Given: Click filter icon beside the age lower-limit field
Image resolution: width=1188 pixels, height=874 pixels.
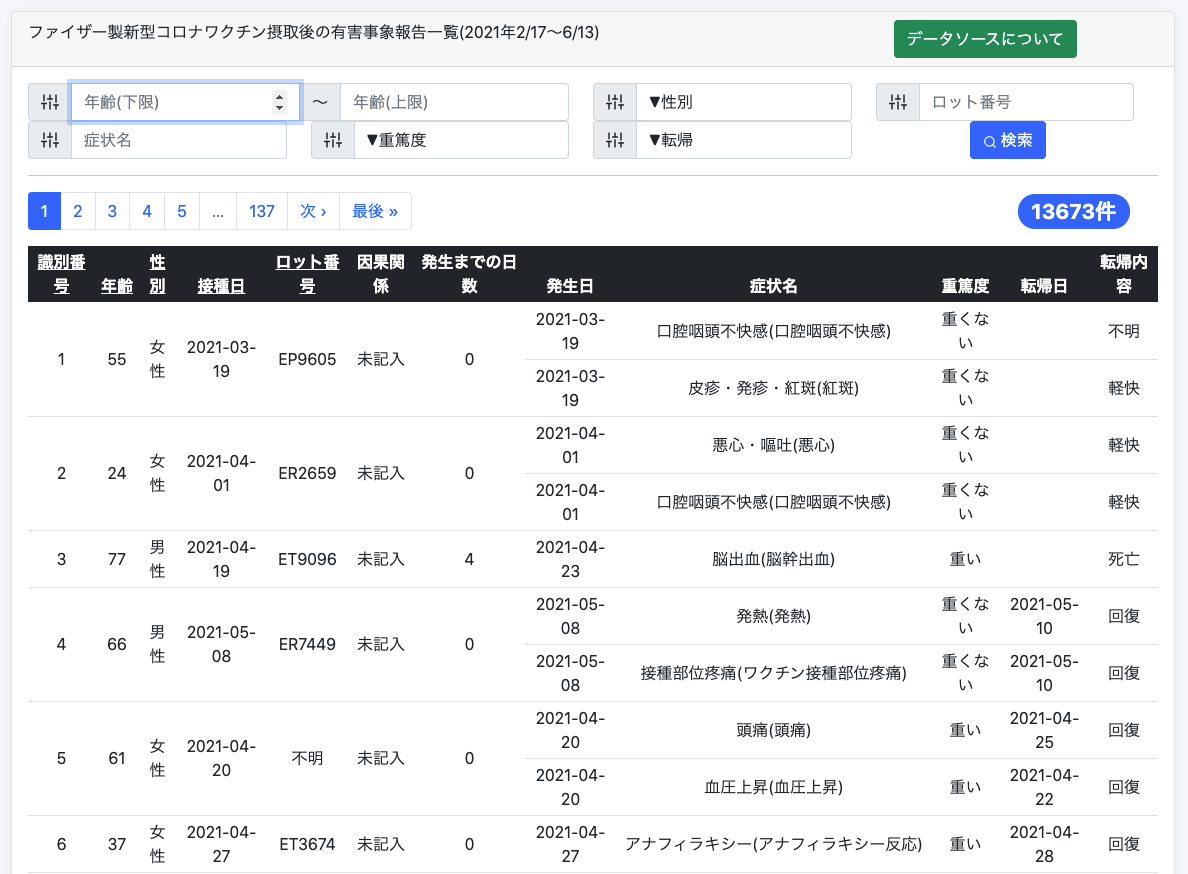Looking at the screenshot, I should (x=50, y=102).
